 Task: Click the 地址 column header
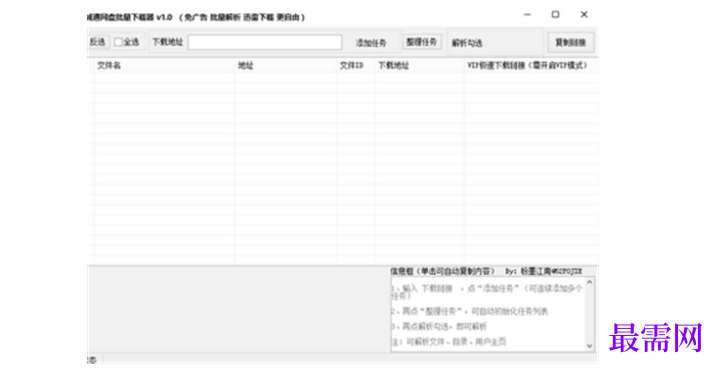(x=286, y=65)
